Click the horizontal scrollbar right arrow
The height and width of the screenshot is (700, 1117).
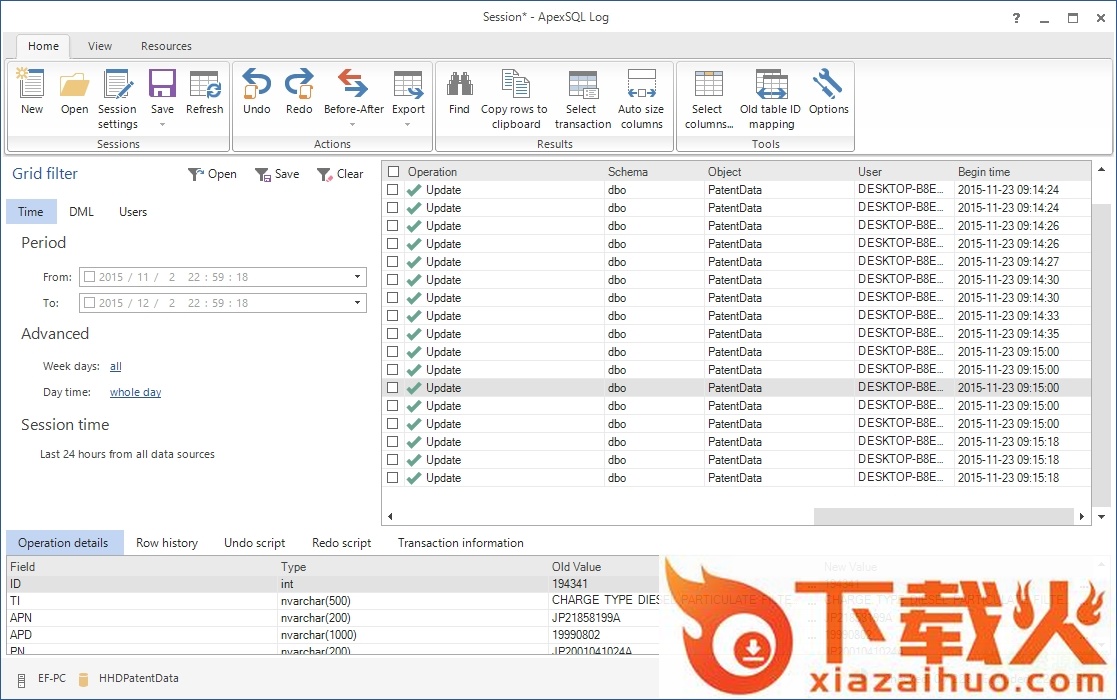1081,516
